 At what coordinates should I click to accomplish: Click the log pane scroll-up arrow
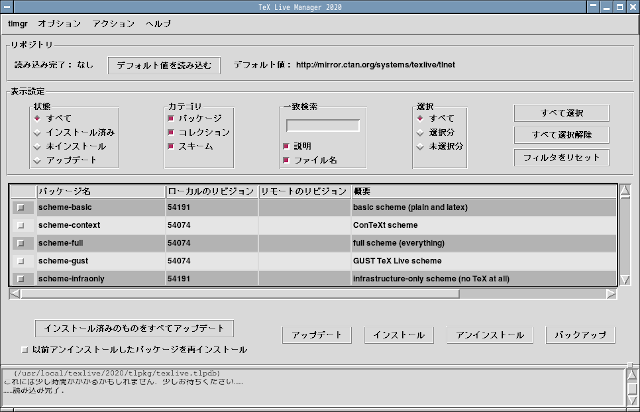pos(632,375)
